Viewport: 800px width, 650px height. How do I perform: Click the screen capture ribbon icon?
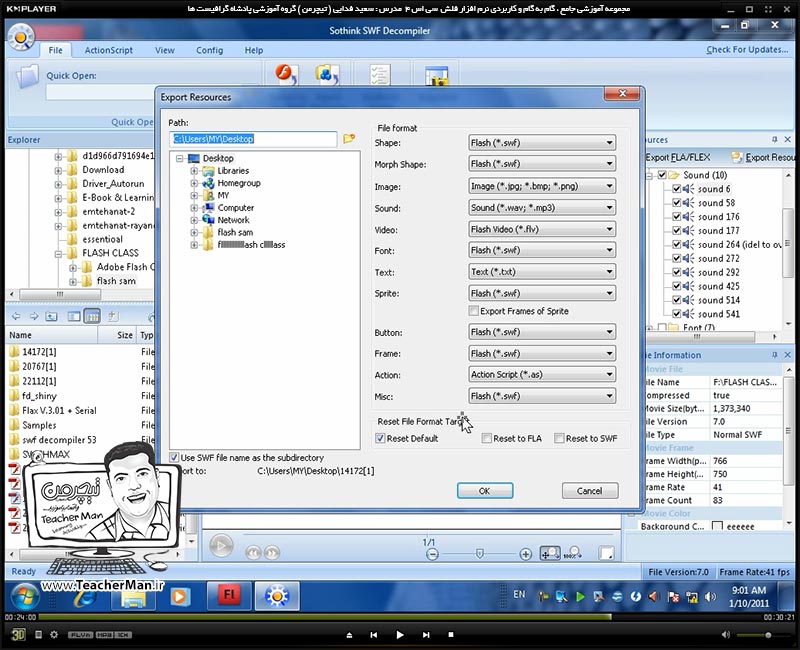pyautogui.click(x=436, y=76)
